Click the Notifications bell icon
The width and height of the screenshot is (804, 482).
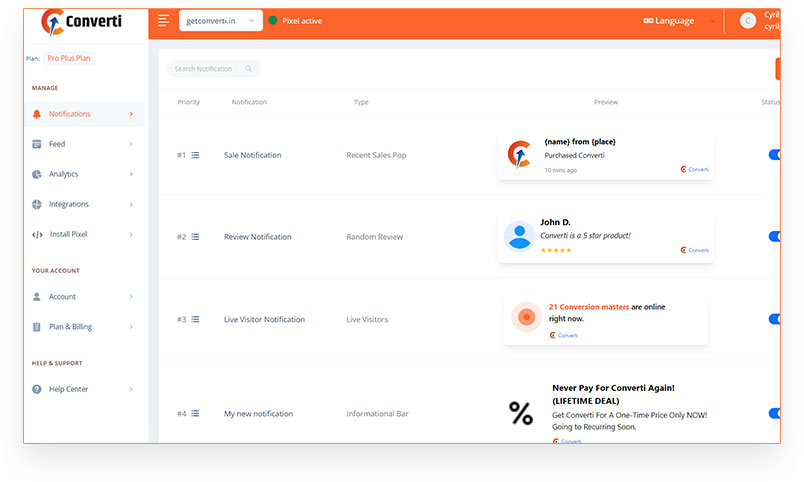tap(36, 114)
